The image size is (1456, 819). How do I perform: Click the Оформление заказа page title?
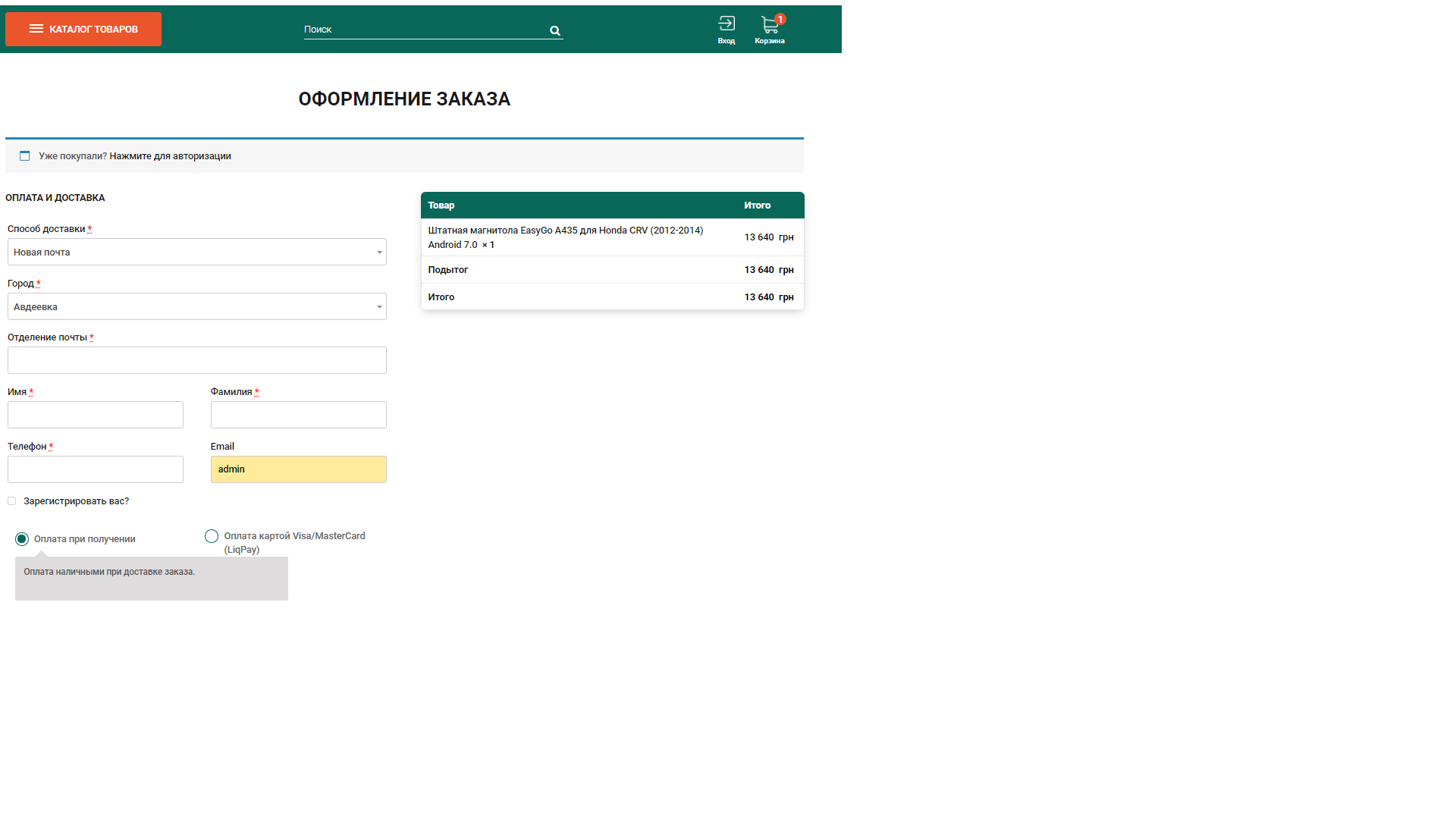404,99
